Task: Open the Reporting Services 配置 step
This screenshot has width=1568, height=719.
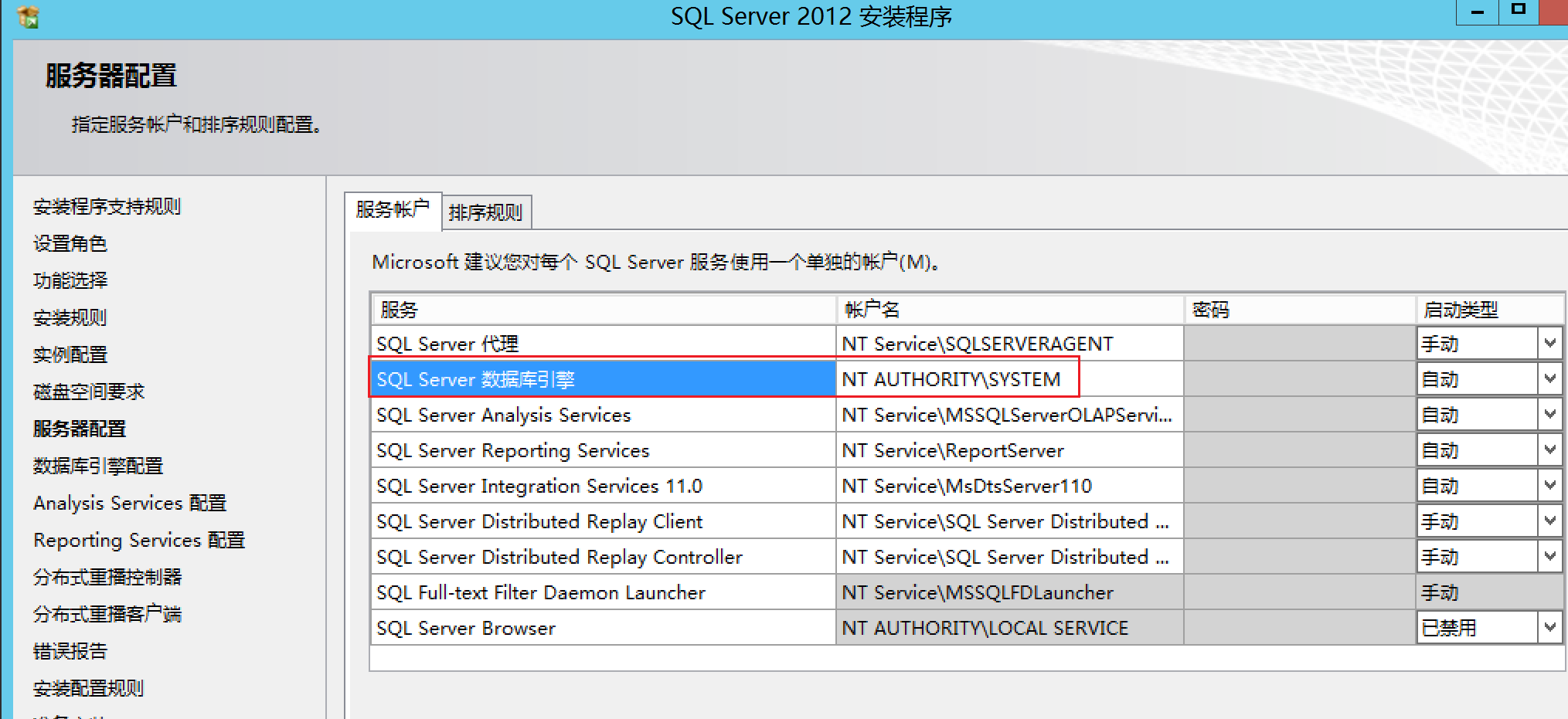Action: [x=139, y=540]
